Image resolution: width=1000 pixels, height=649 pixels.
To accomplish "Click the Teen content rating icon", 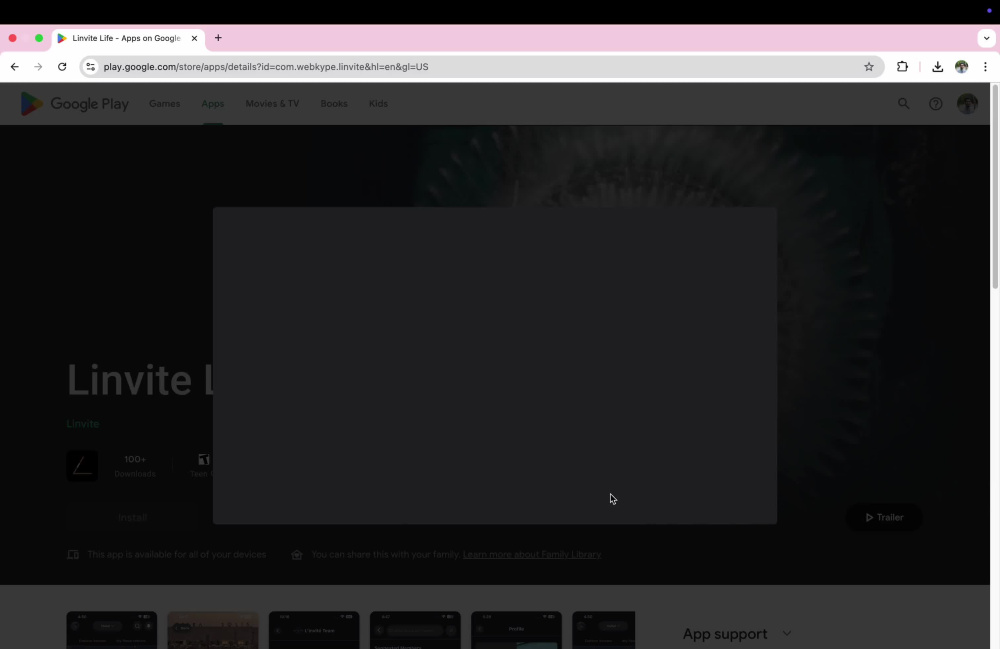I will click(x=203, y=460).
